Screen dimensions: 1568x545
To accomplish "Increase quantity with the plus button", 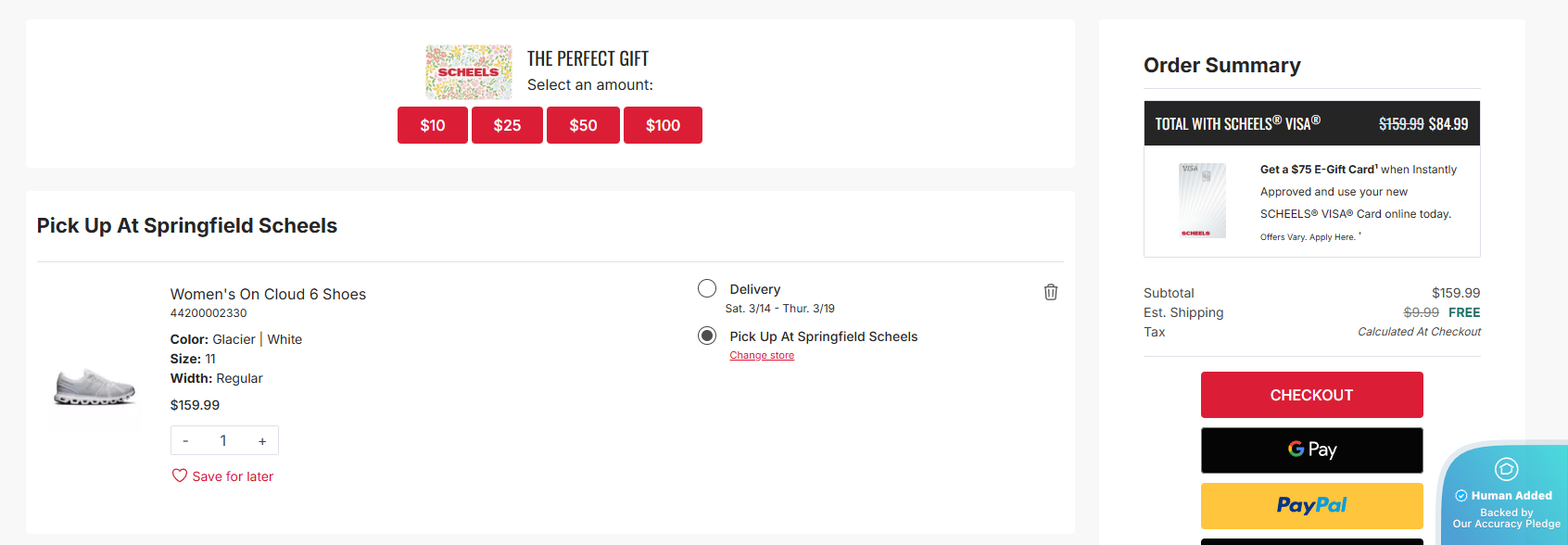I will click(262, 441).
